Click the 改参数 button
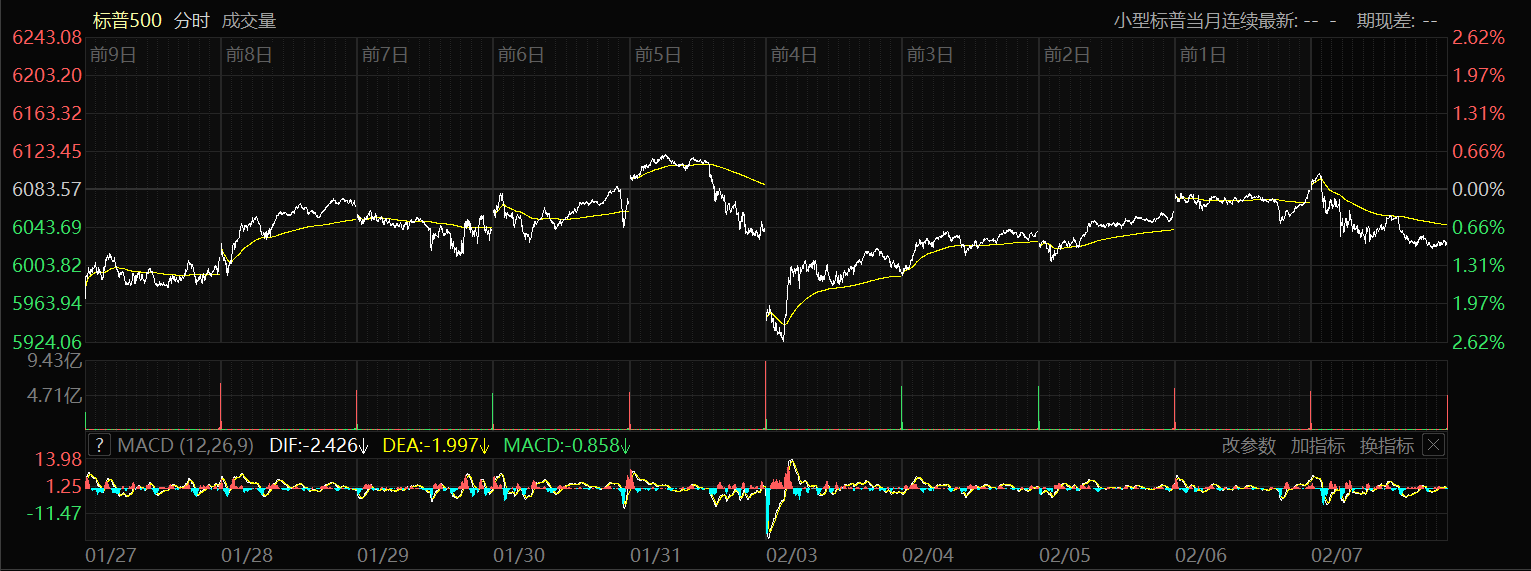 coord(1249,446)
